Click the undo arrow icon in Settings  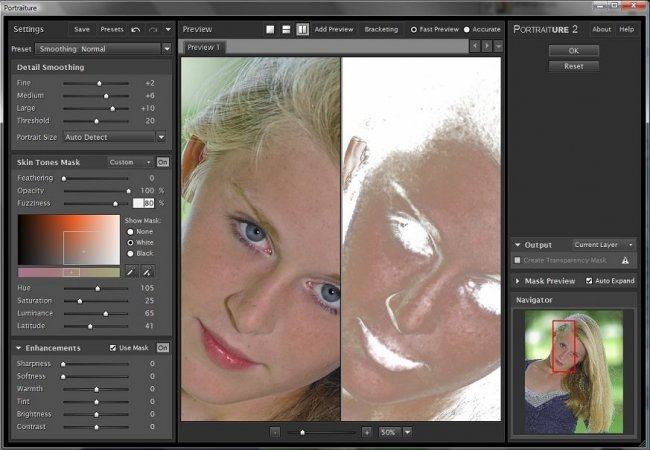pyautogui.click(x=136, y=29)
